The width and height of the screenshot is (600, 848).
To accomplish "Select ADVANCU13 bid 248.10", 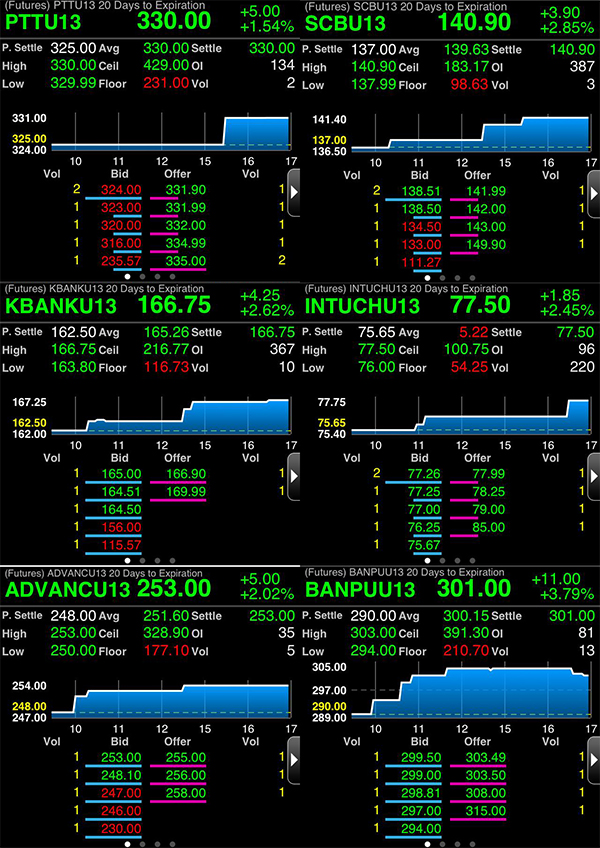I will pos(120,775).
